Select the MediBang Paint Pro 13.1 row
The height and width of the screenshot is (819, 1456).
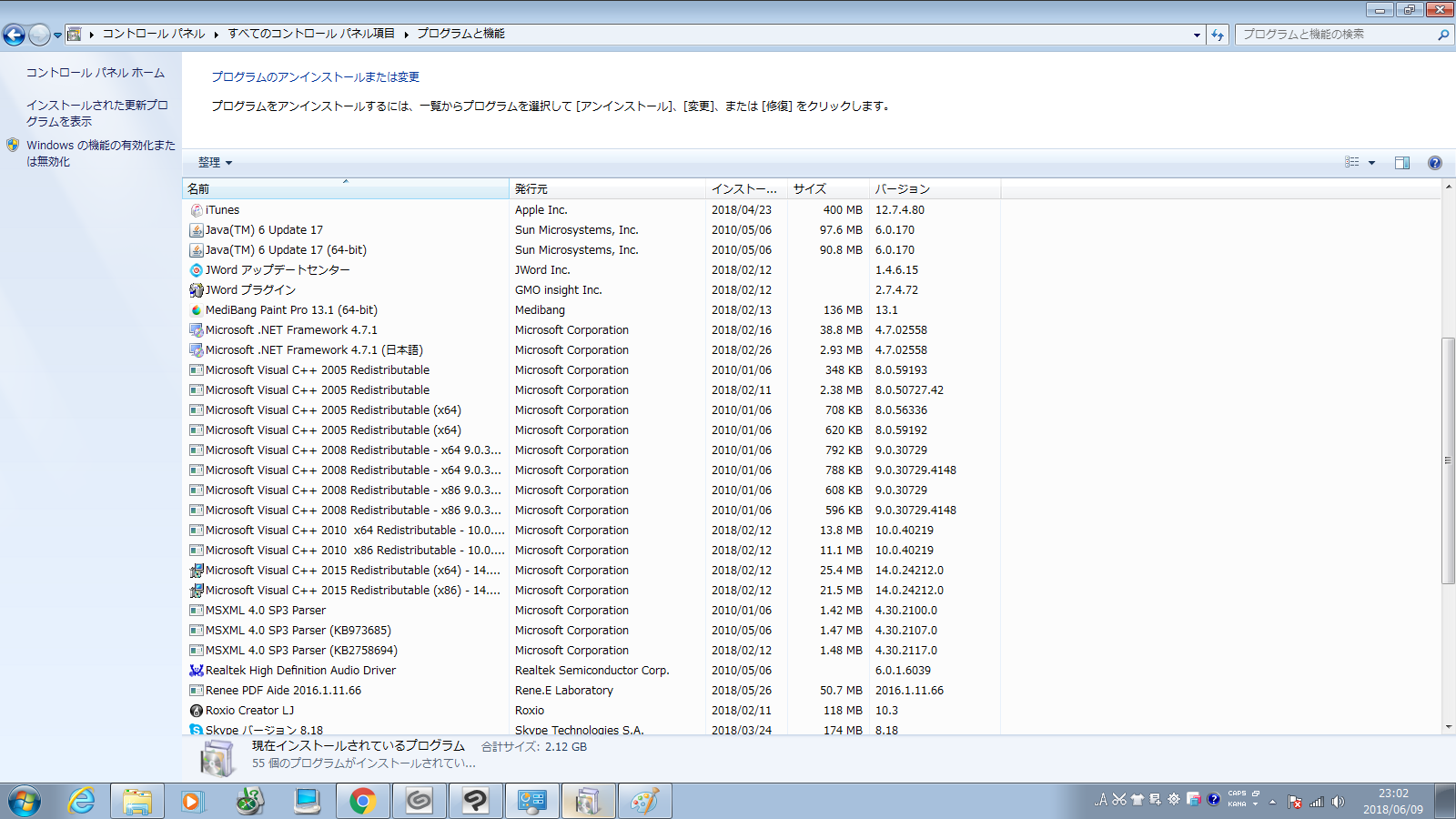[x=291, y=310]
